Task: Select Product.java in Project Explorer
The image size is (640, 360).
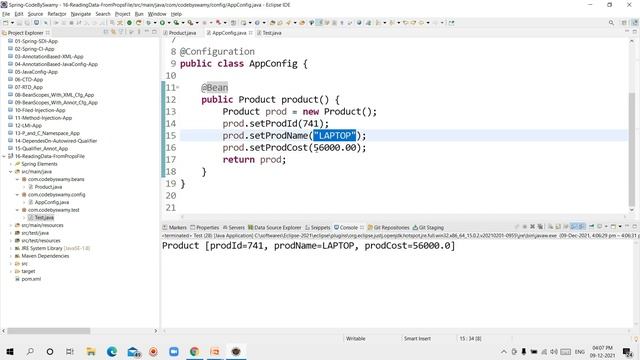Action: point(48,187)
